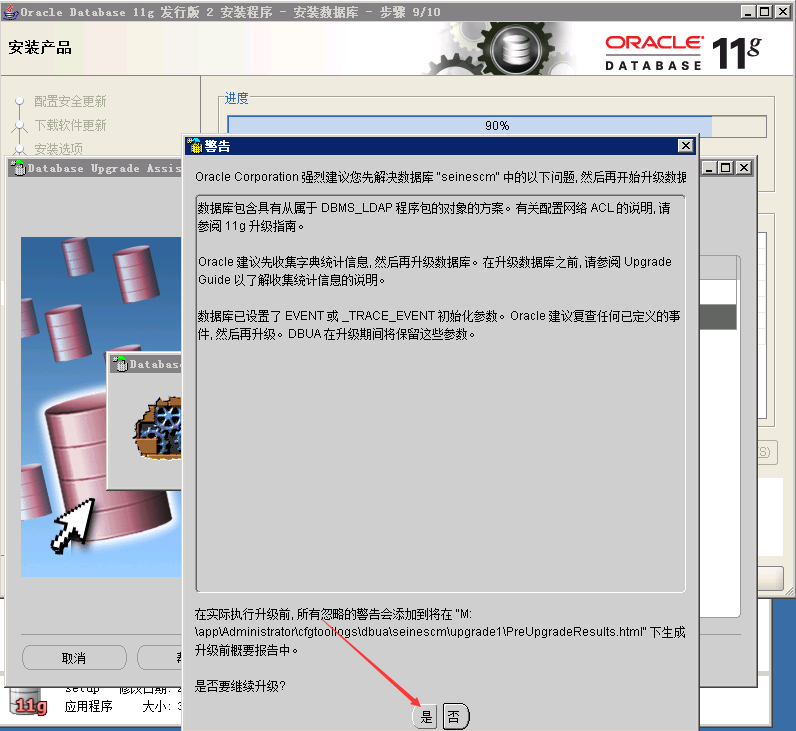Click the 安装产品 heading
The image size is (796, 731).
coord(40,47)
